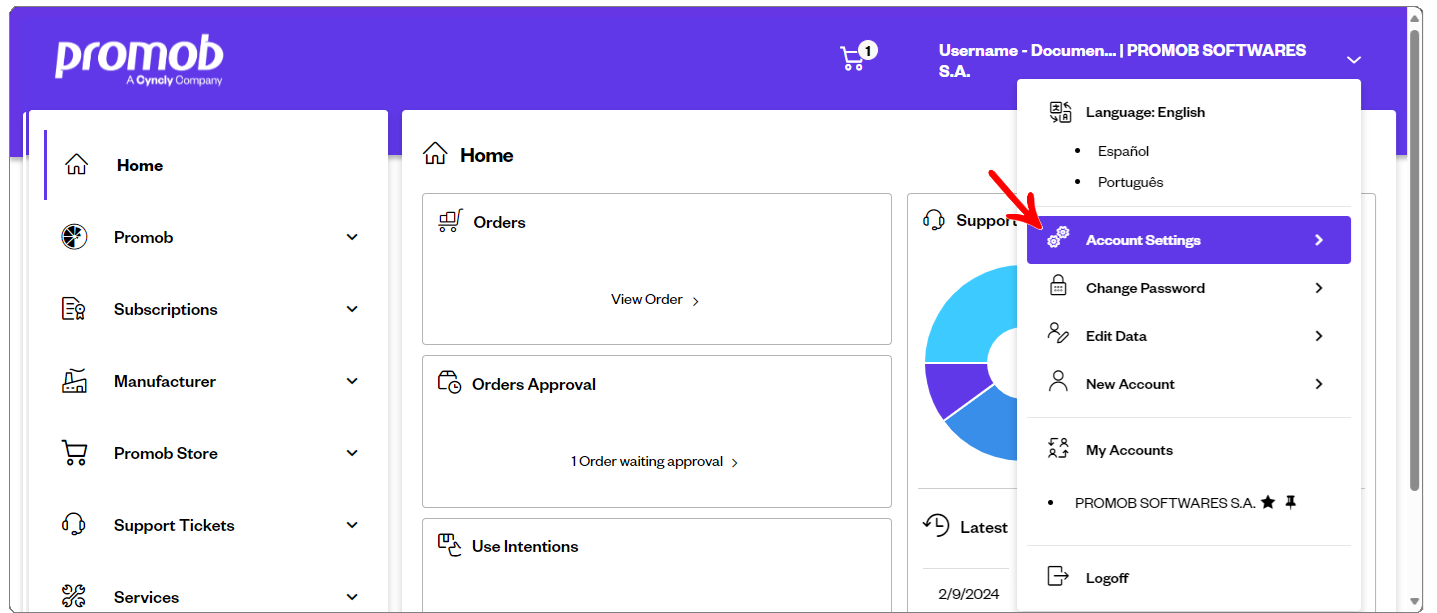Click the Change Password lock icon
The image size is (1437, 613).
coord(1058,287)
